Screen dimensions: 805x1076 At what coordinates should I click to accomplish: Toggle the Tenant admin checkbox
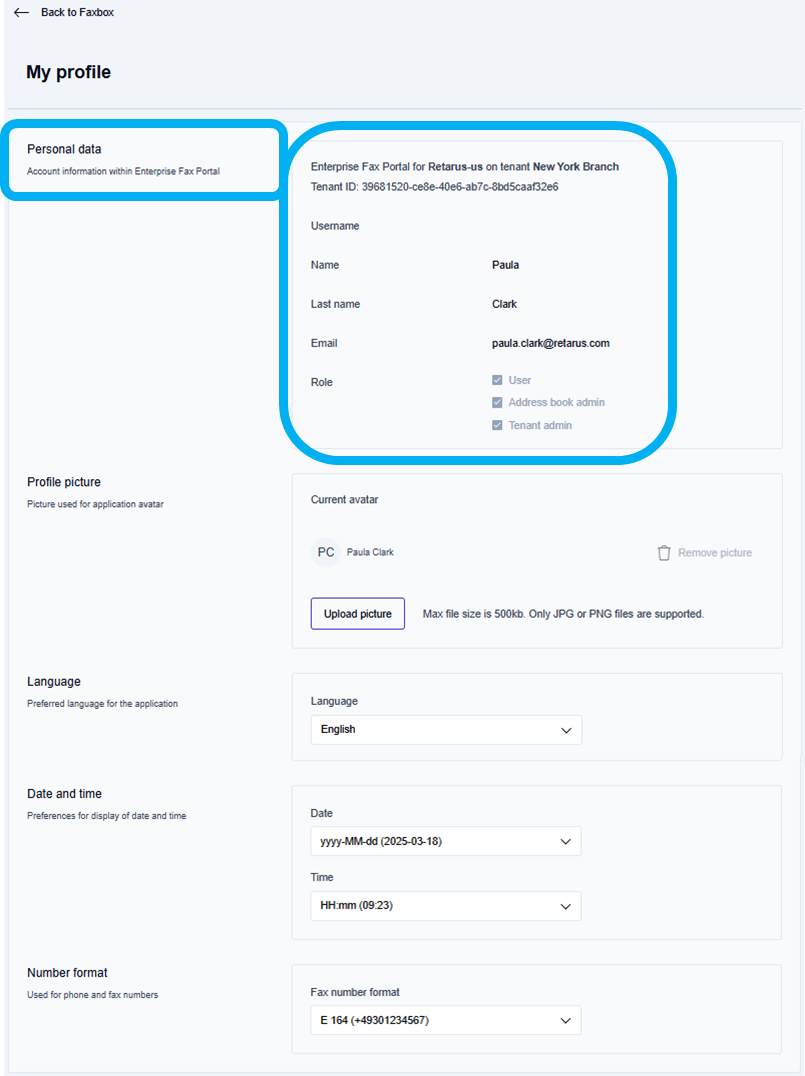coord(497,426)
